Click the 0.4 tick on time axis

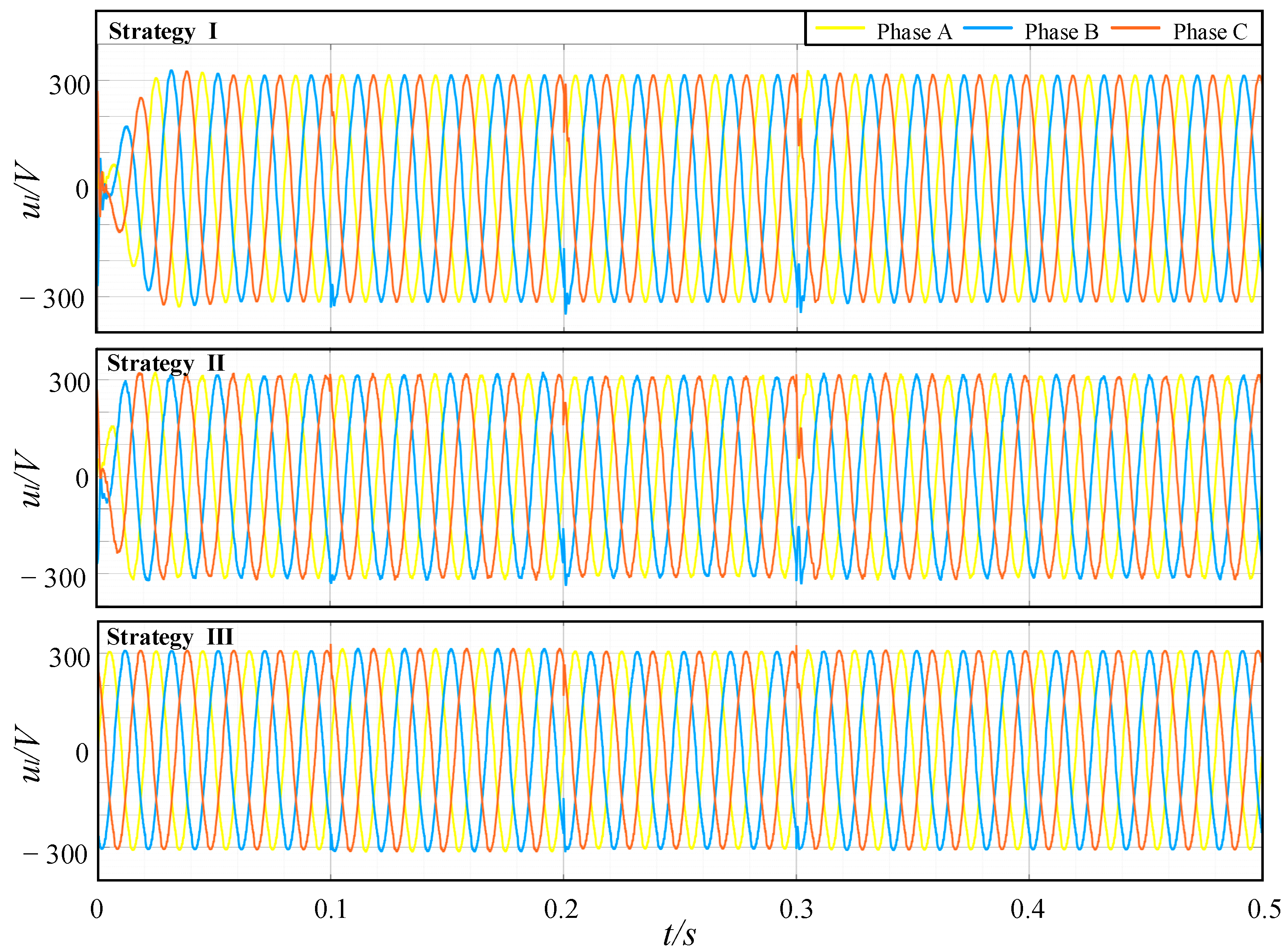click(1028, 909)
